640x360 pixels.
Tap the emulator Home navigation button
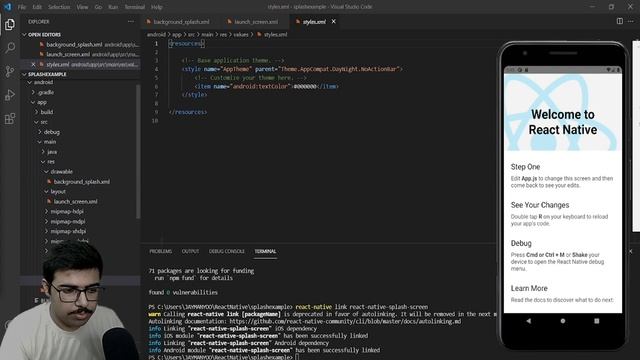(x=563, y=321)
